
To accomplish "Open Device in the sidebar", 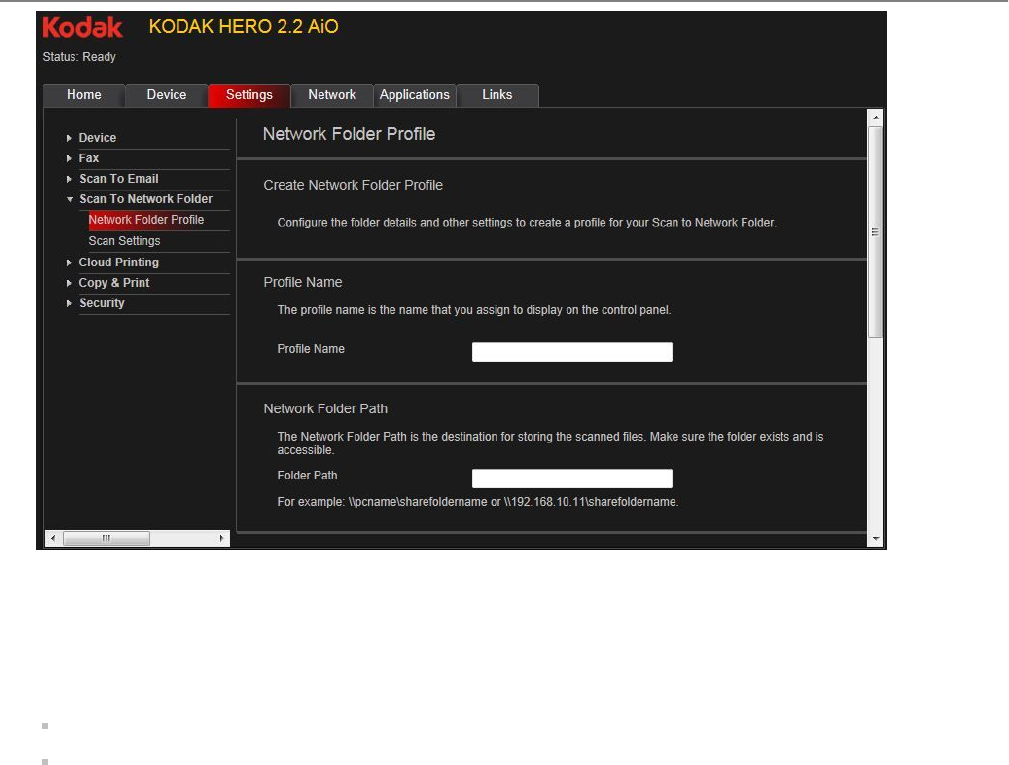I will point(97,138).
